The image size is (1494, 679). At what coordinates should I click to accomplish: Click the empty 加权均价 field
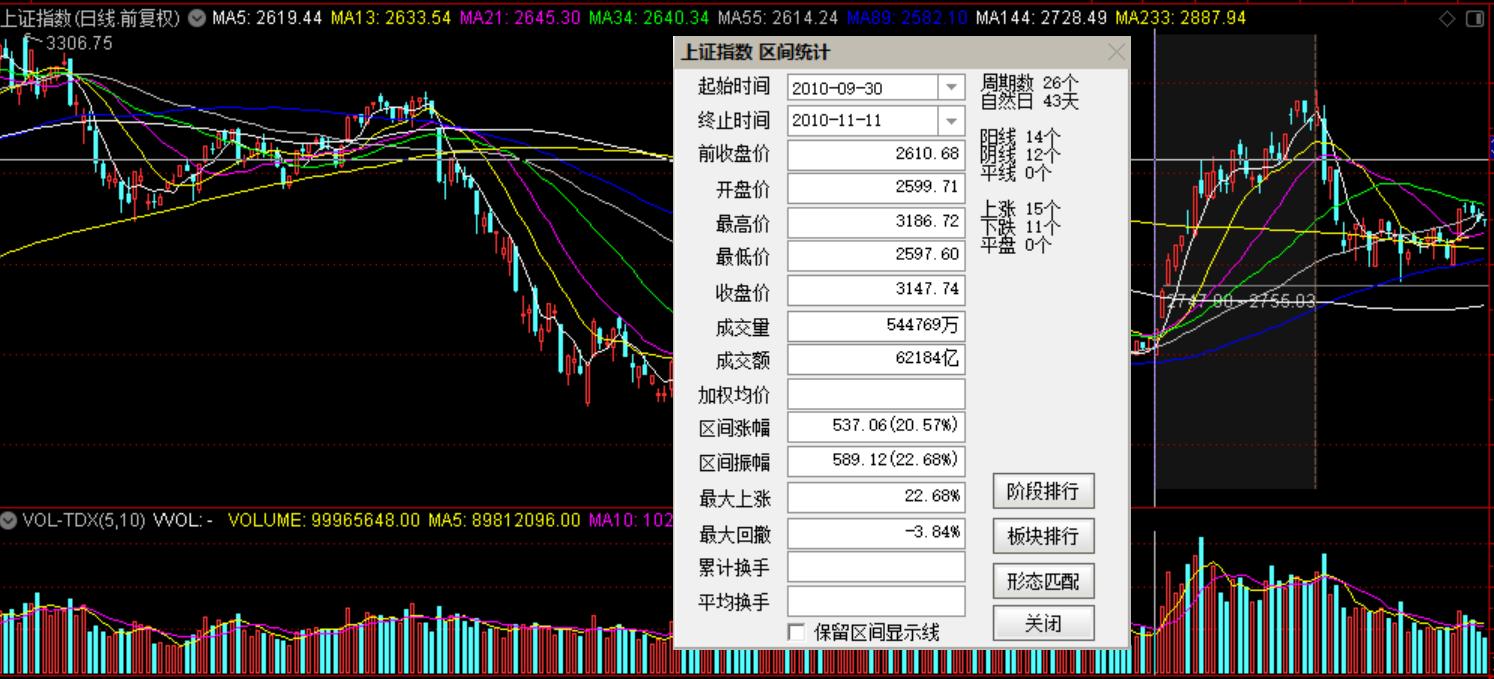[x=876, y=394]
